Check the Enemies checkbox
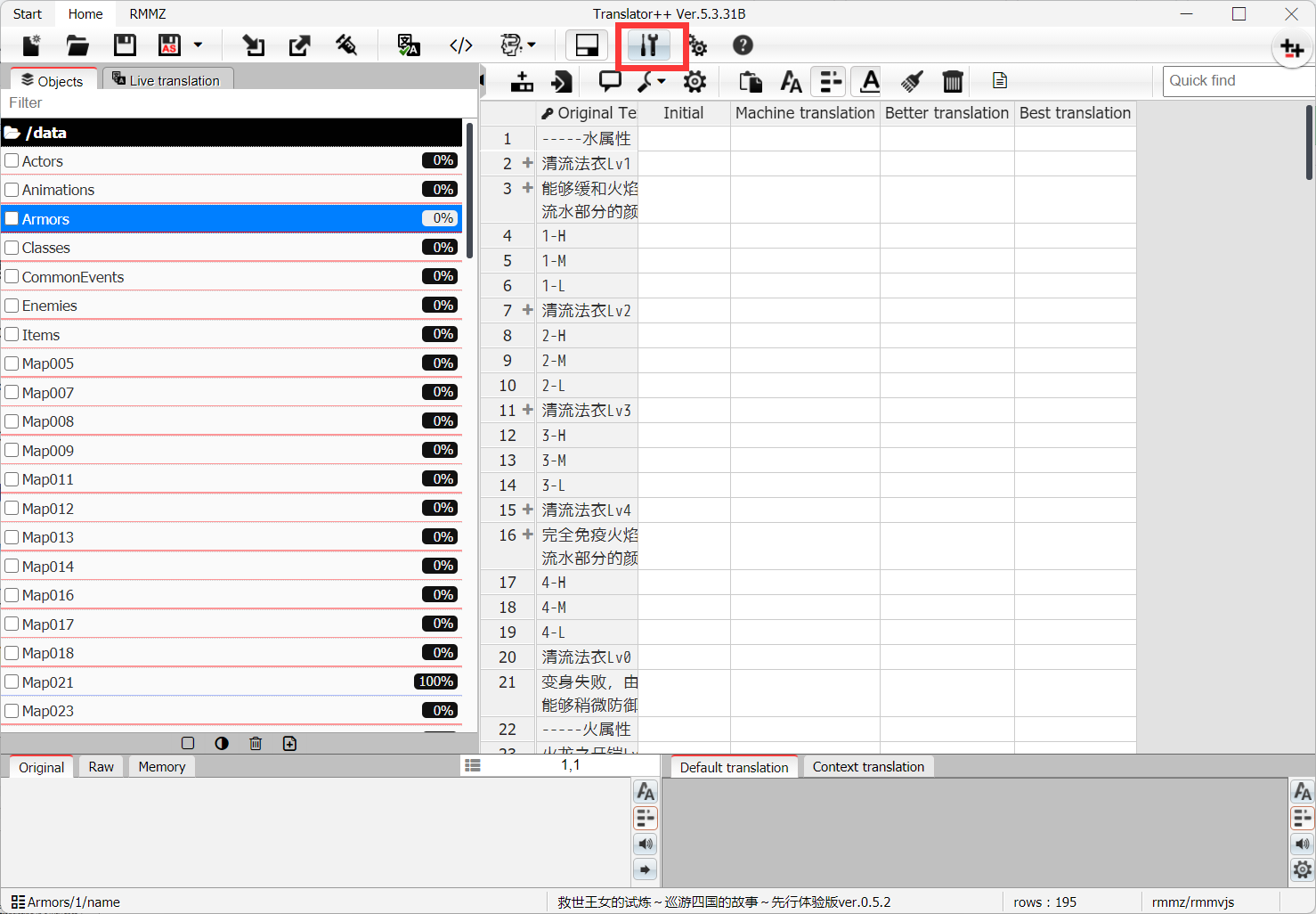Image resolution: width=1316 pixels, height=914 pixels. [x=12, y=306]
